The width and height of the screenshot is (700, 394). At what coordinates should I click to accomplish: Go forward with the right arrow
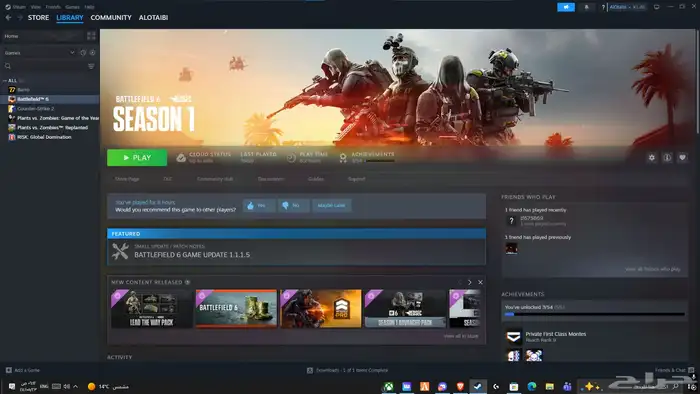[x=20, y=17]
